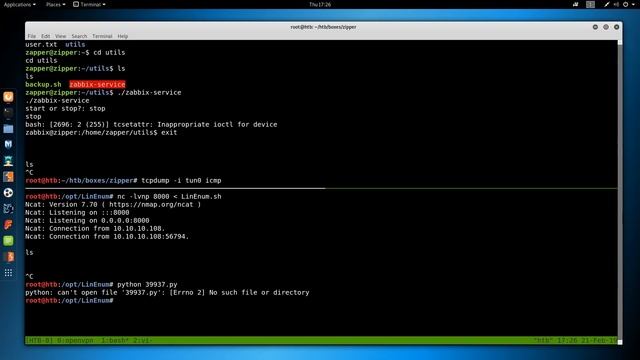Open the Terminal app menu in top bar
Screen dimensions: 640x360
89,4
